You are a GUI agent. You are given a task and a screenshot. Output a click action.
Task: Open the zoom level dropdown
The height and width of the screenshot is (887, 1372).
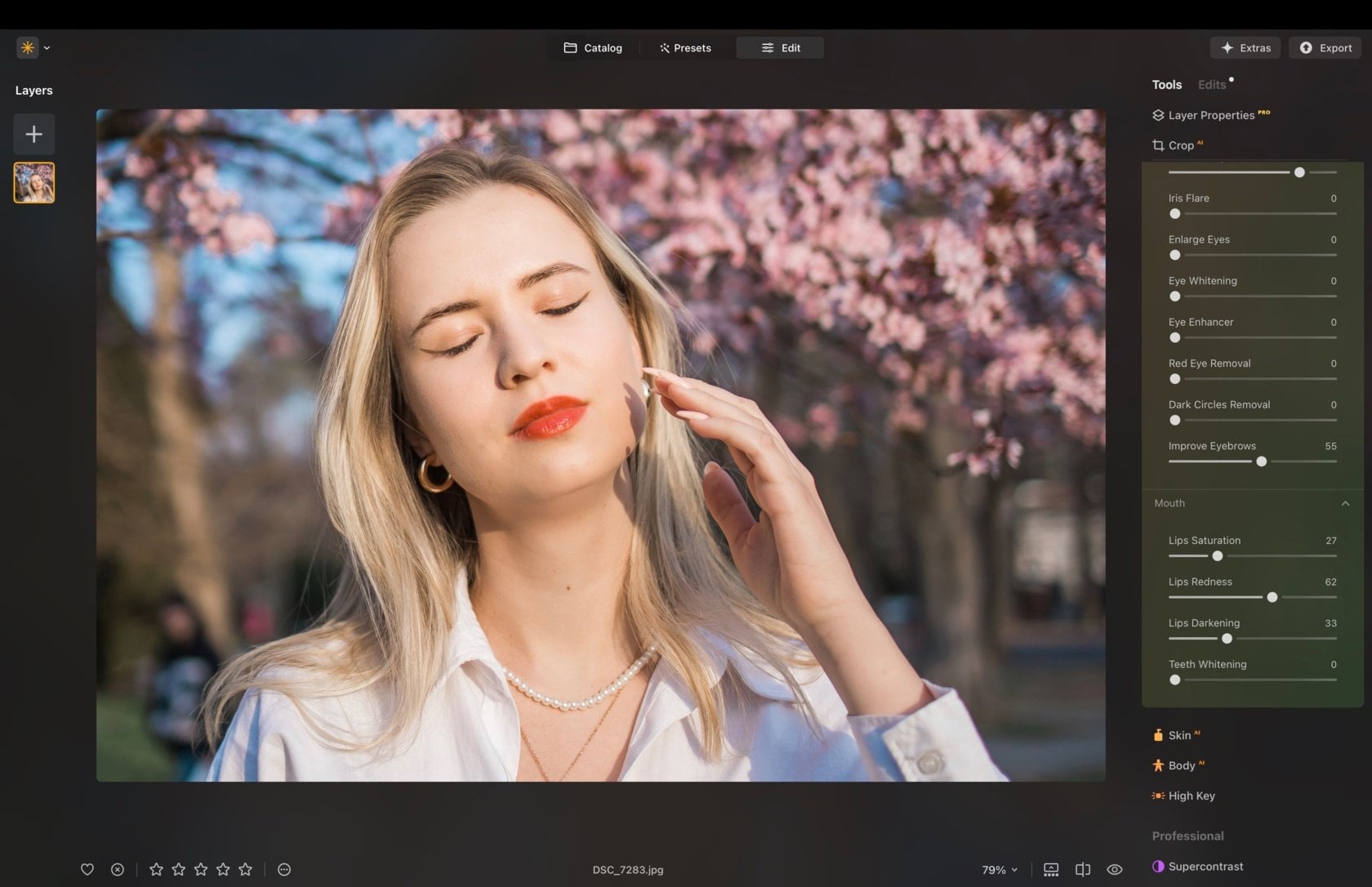[x=998, y=869]
